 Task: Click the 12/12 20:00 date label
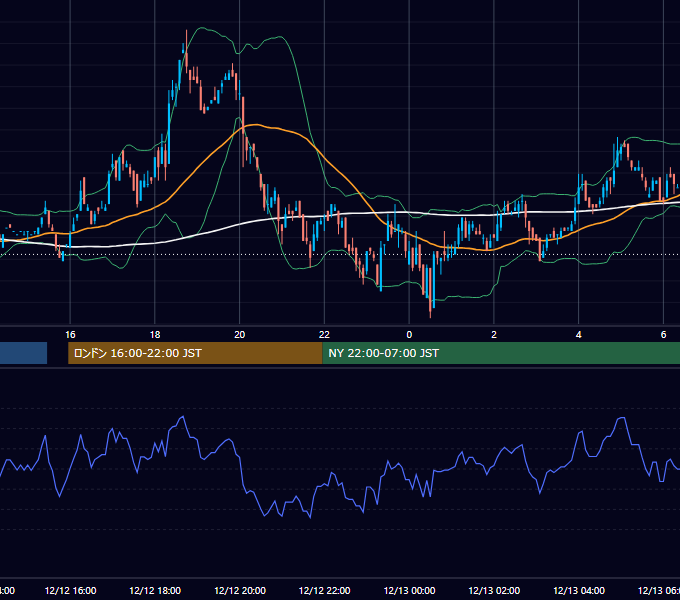[240, 590]
